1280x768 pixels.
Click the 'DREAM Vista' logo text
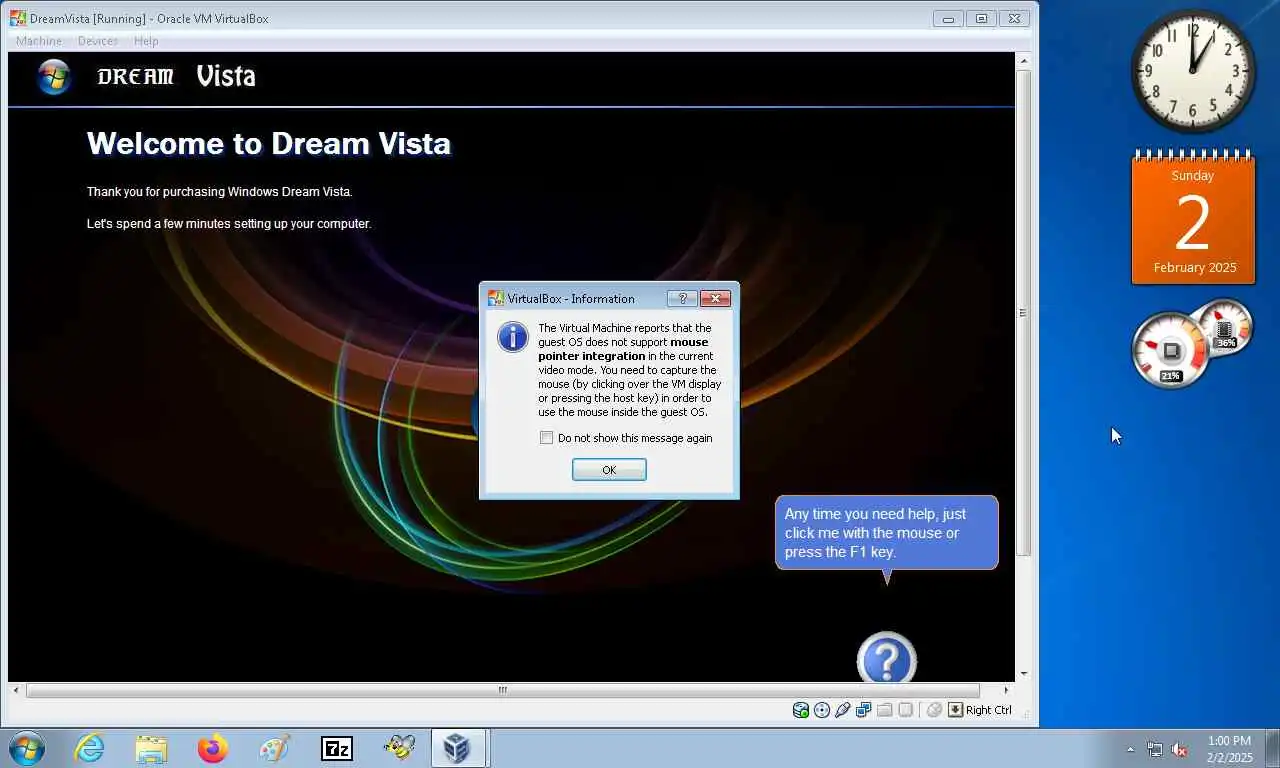click(176, 76)
